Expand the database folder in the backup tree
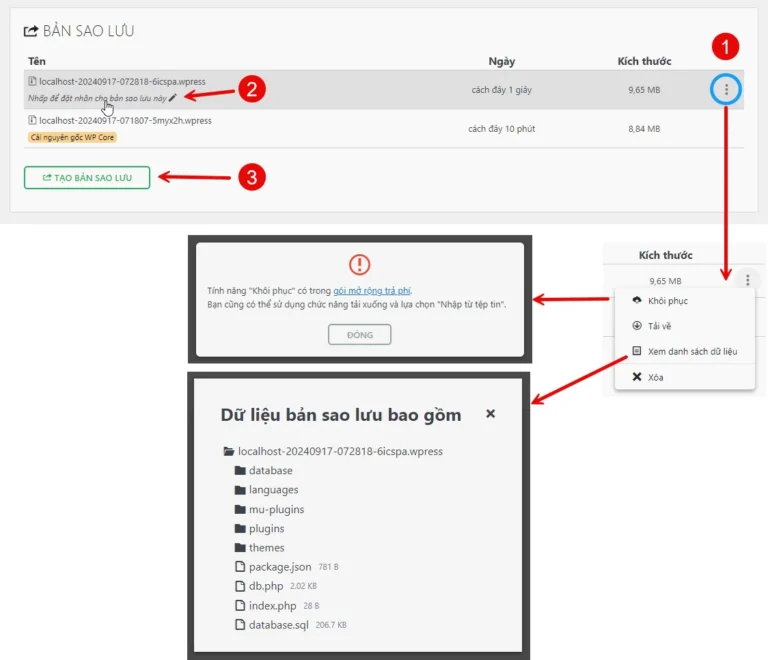The height and width of the screenshot is (660, 768). [270, 471]
